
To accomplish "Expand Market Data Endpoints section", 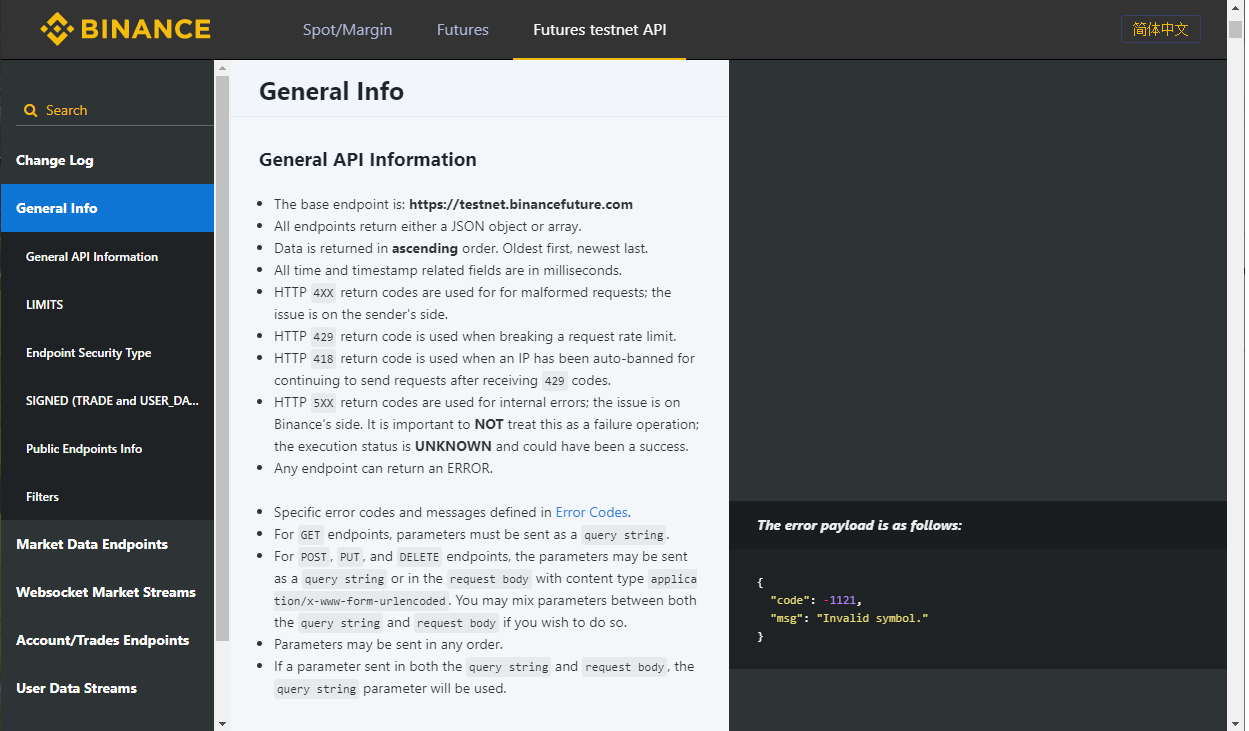I will 92,544.
